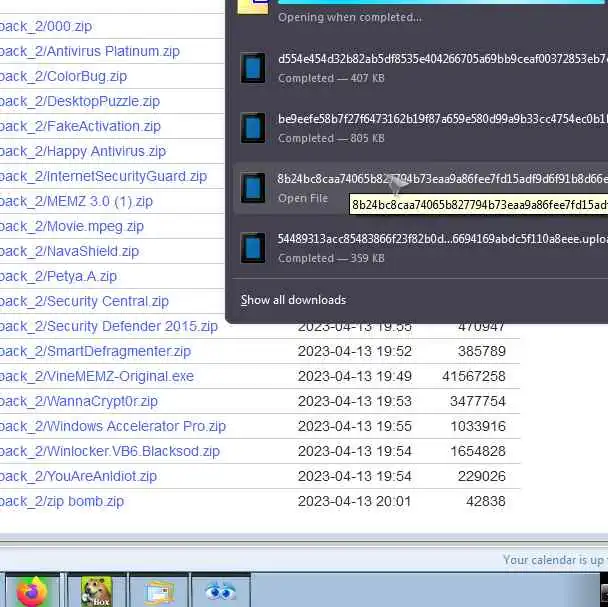Click the download progress bar

(443, 2)
